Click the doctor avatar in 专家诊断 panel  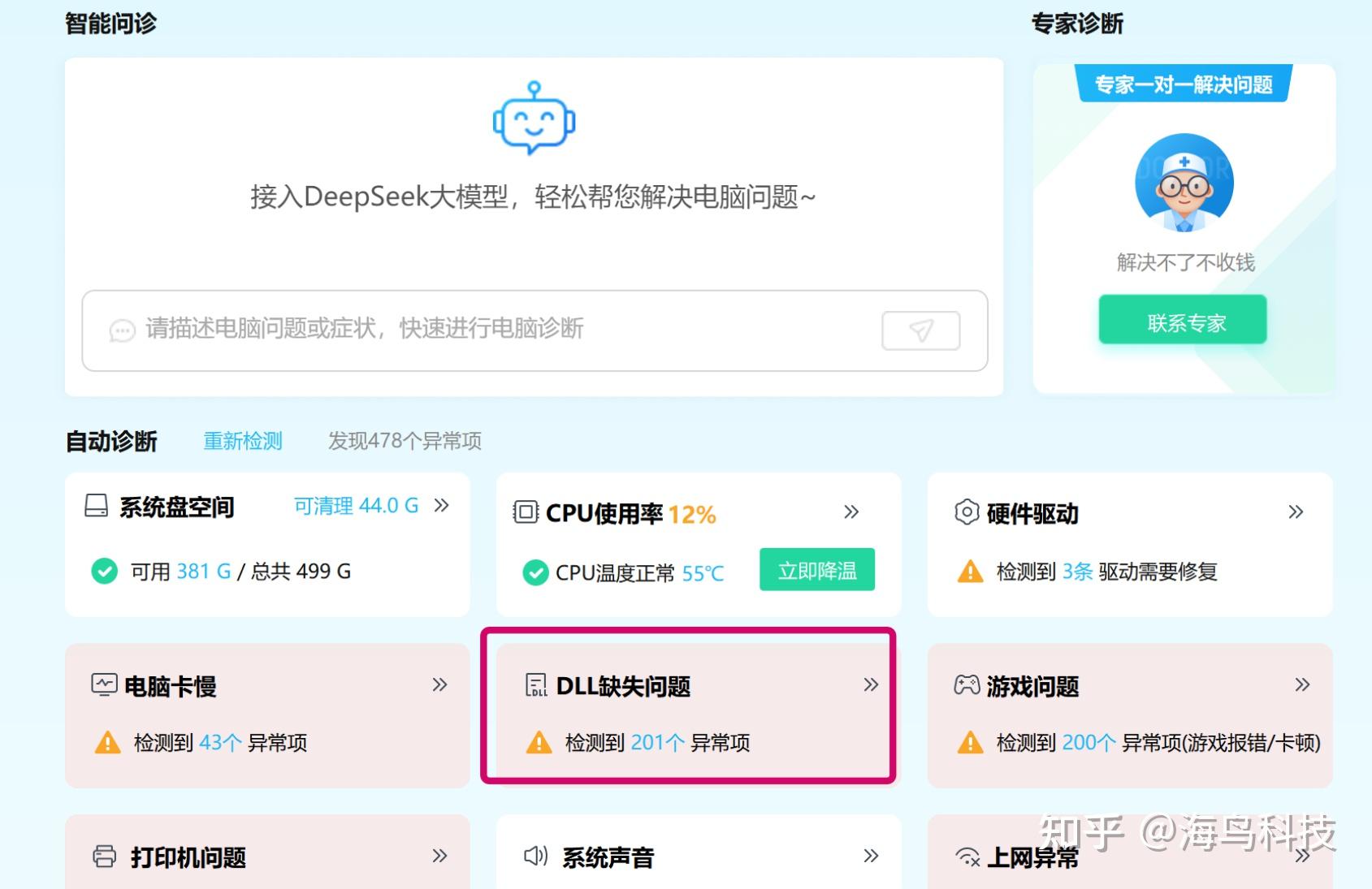[1184, 183]
